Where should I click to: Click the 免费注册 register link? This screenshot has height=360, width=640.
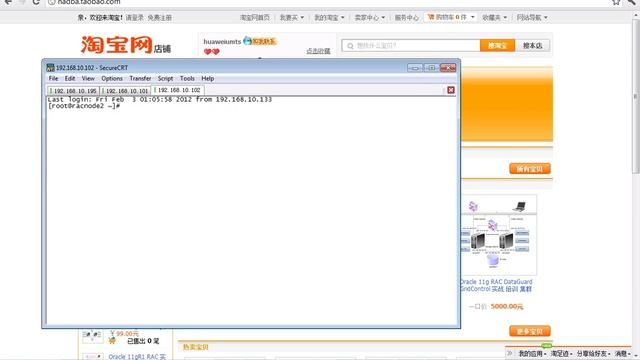[159, 18]
